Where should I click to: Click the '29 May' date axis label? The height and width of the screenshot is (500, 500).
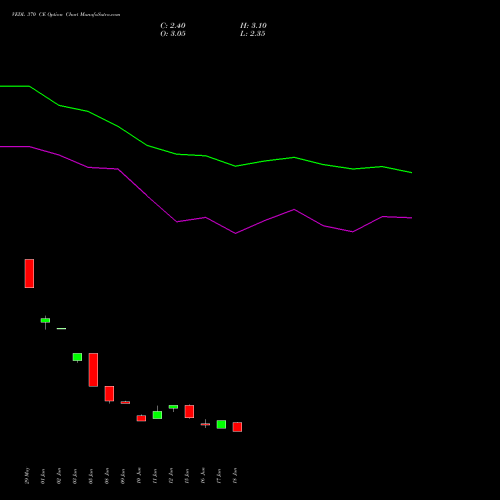click(x=27, y=476)
